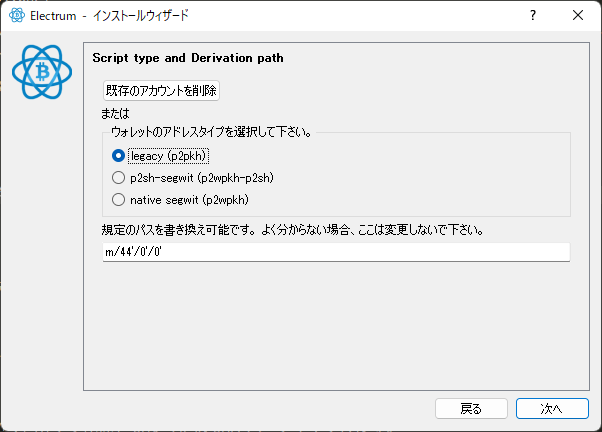Click the 規定のパスを書き換え可能です description text
602x432 pixels.
(294, 230)
